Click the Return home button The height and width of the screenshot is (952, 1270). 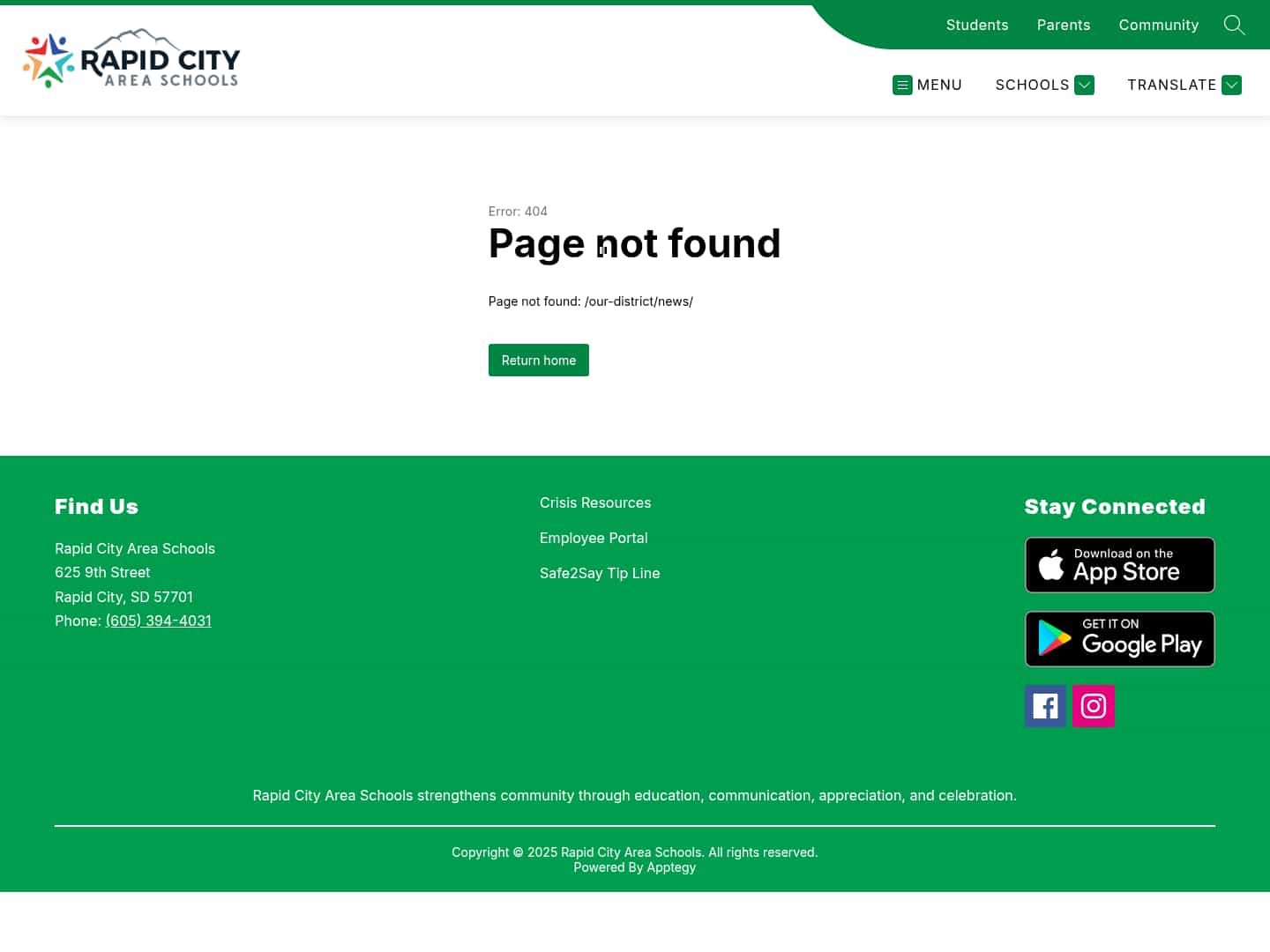point(538,360)
